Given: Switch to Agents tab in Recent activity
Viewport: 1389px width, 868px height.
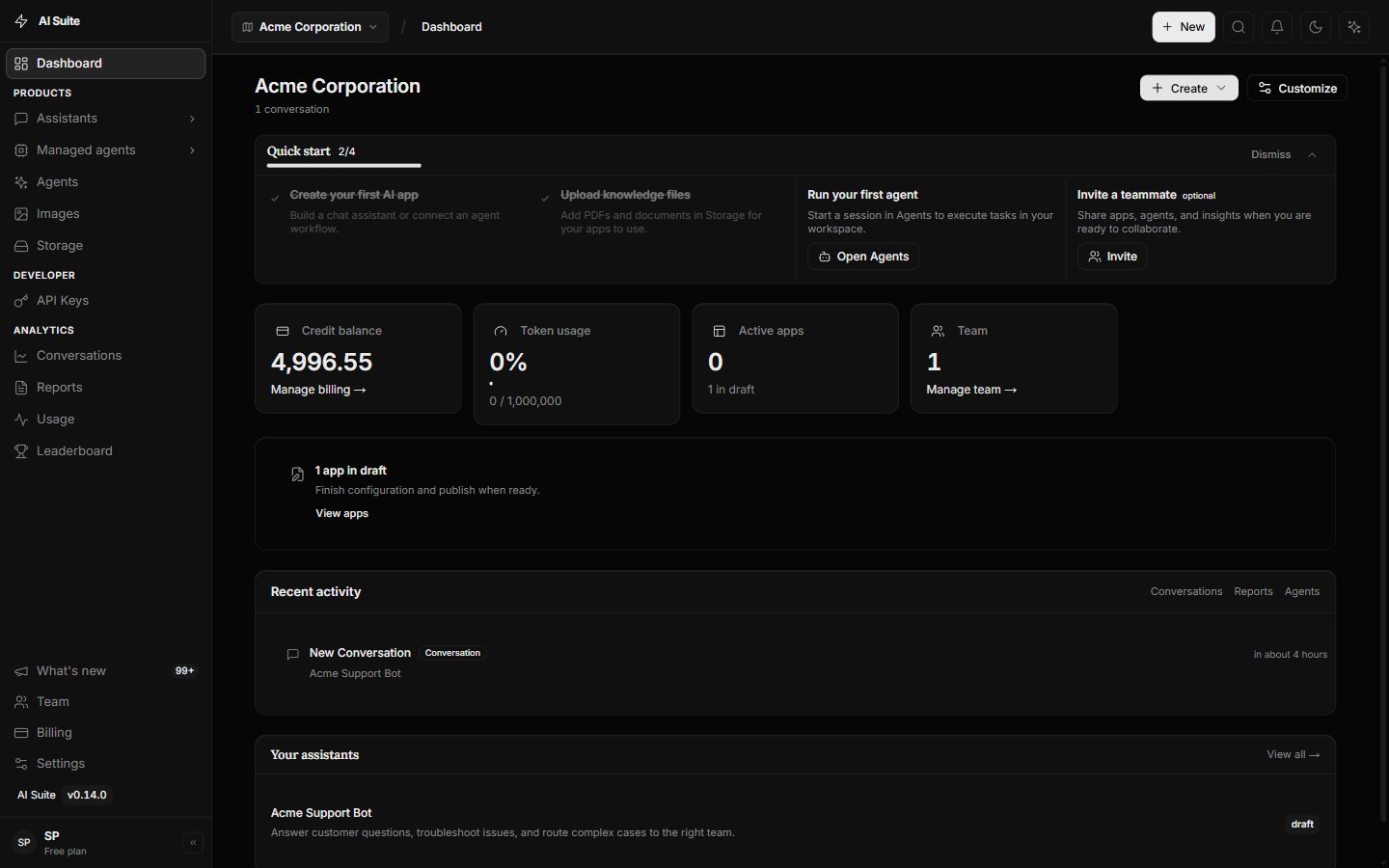Looking at the screenshot, I should pos(1301,591).
